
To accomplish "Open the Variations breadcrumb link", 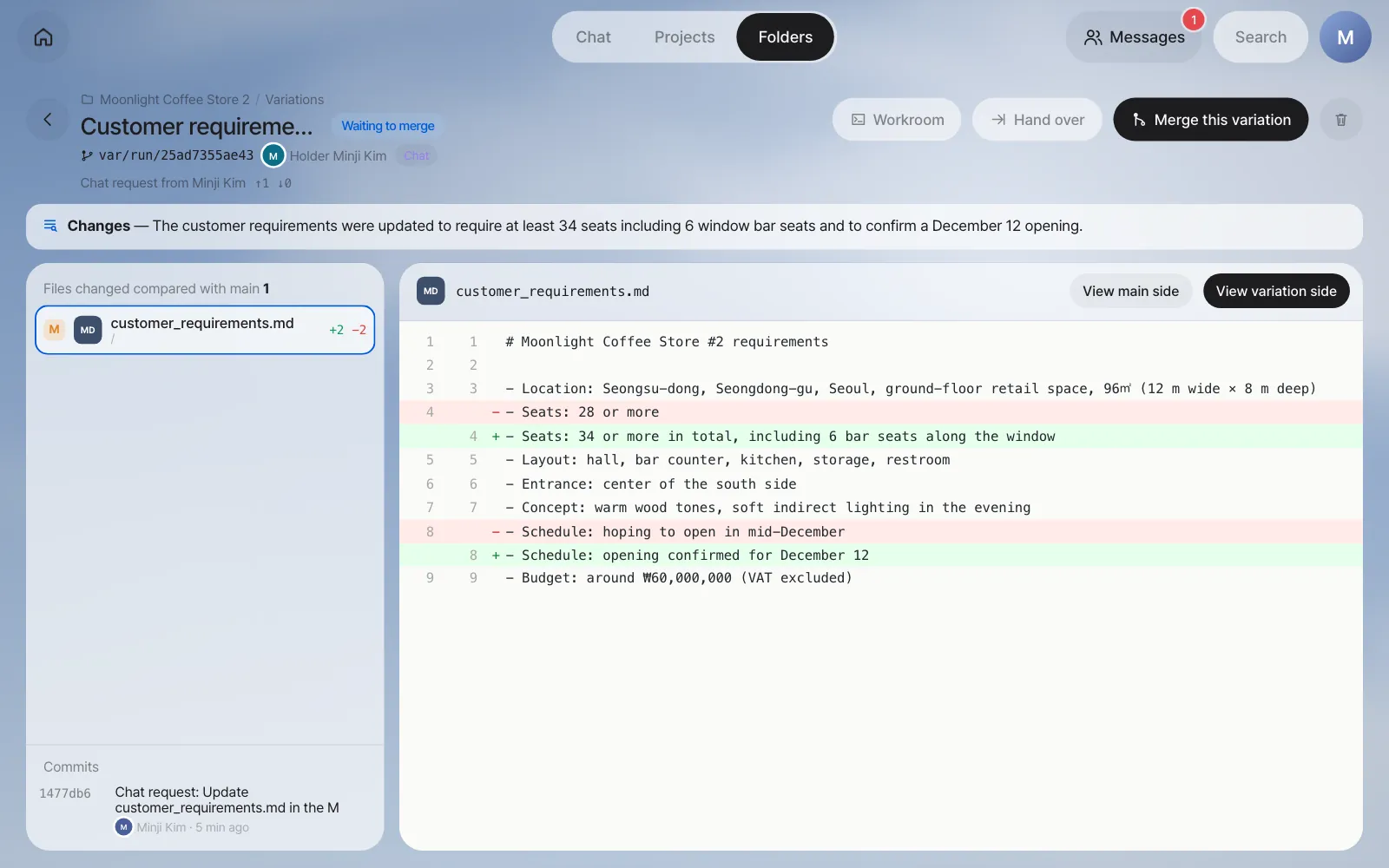I will click(x=294, y=100).
